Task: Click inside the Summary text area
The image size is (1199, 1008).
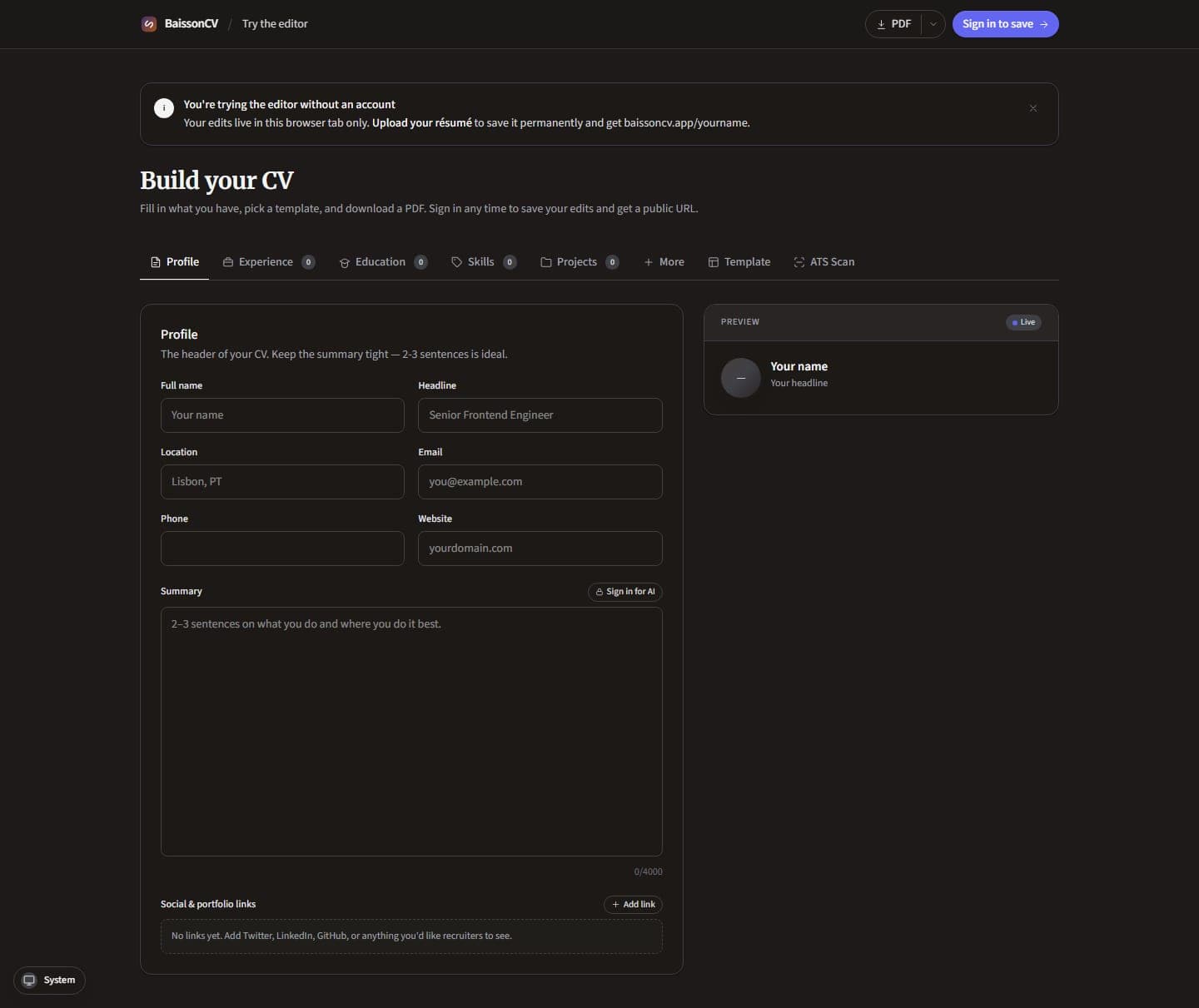Action: (x=411, y=732)
